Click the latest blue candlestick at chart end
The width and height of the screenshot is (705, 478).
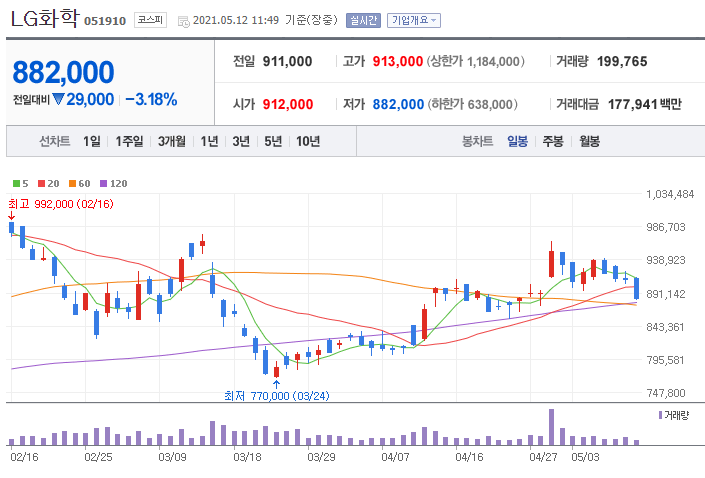636,288
